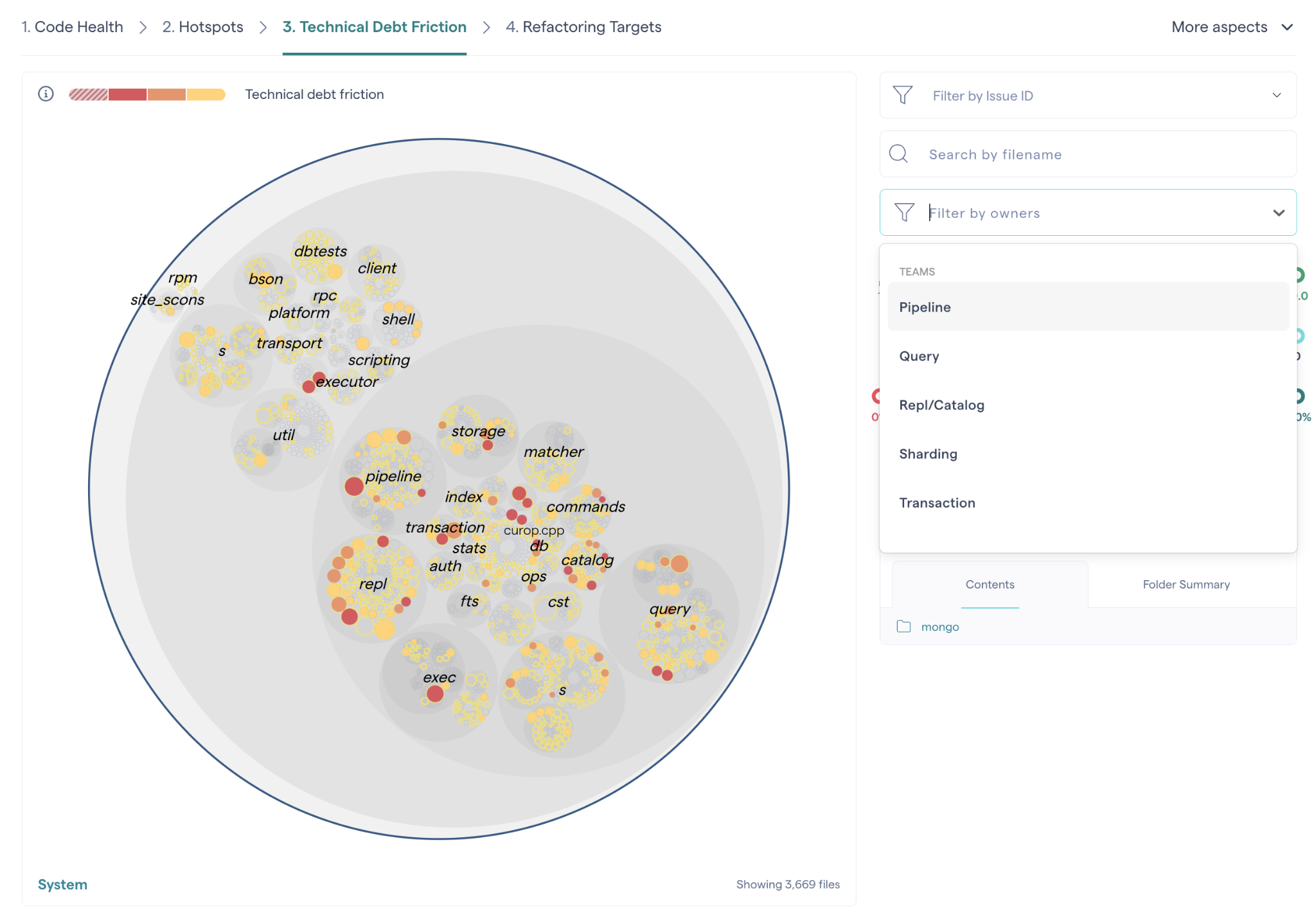Click the mongo folder icon under Contents

tap(903, 626)
